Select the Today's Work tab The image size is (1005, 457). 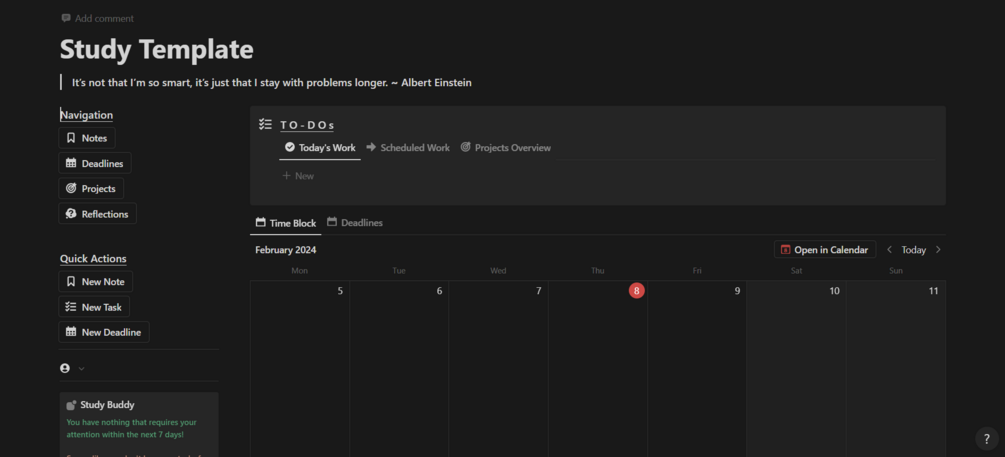pos(320,148)
